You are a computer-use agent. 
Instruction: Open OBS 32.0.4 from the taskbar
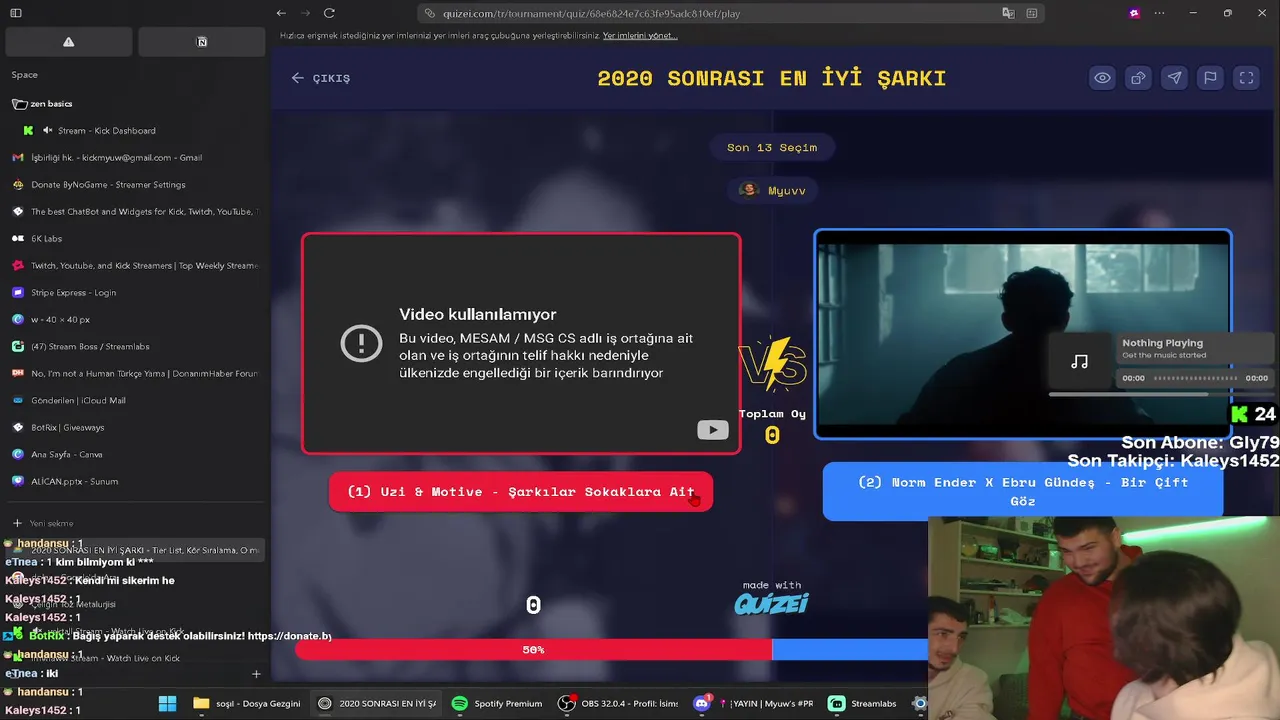[618, 704]
